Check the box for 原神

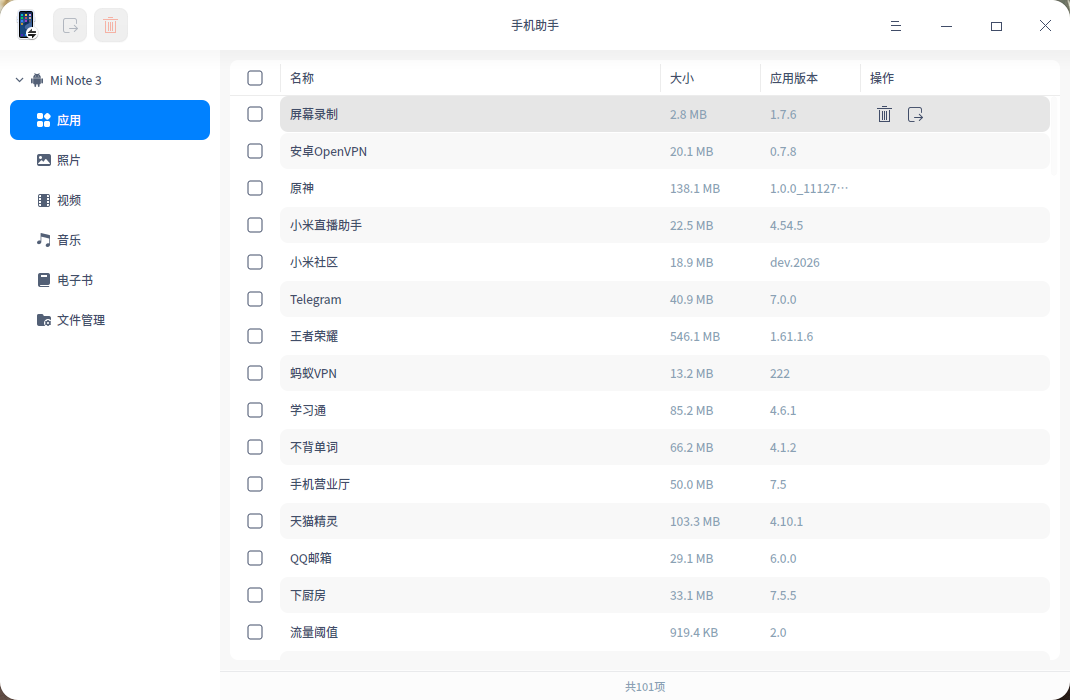(255, 188)
